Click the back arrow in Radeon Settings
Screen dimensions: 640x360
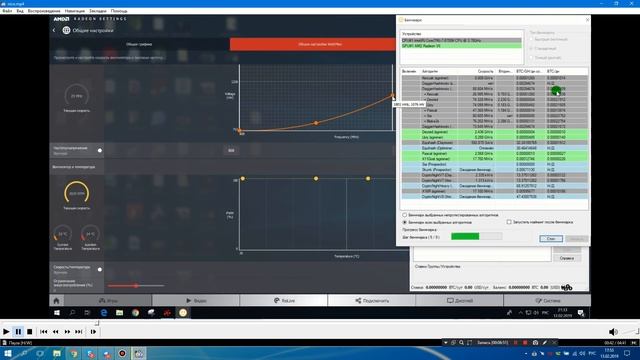tap(54, 30)
